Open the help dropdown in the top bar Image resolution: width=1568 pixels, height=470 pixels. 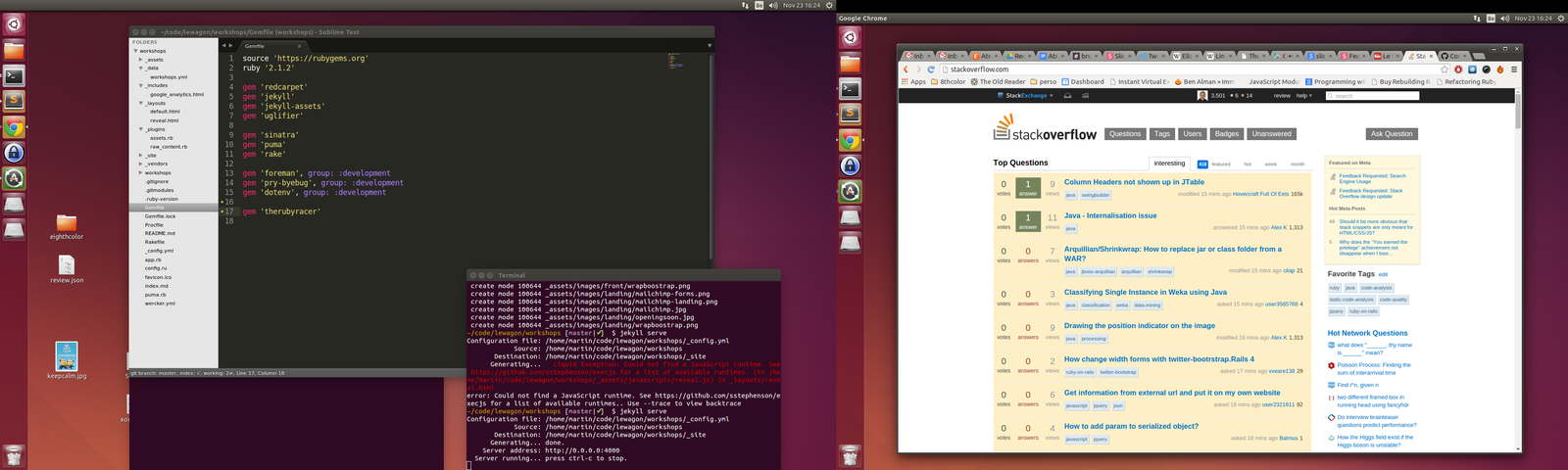click(x=1304, y=96)
